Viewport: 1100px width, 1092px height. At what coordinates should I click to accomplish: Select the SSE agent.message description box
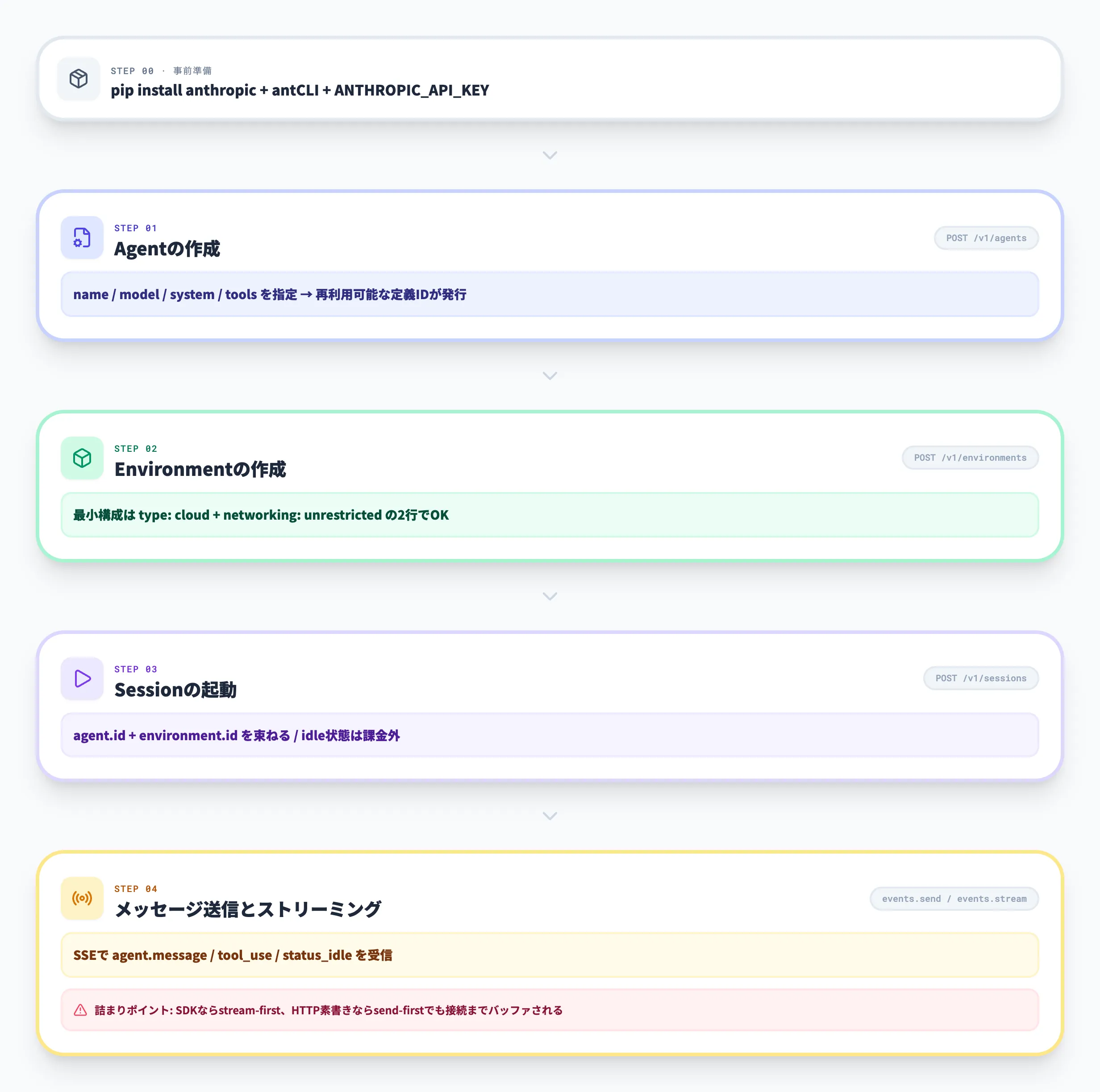(x=550, y=955)
